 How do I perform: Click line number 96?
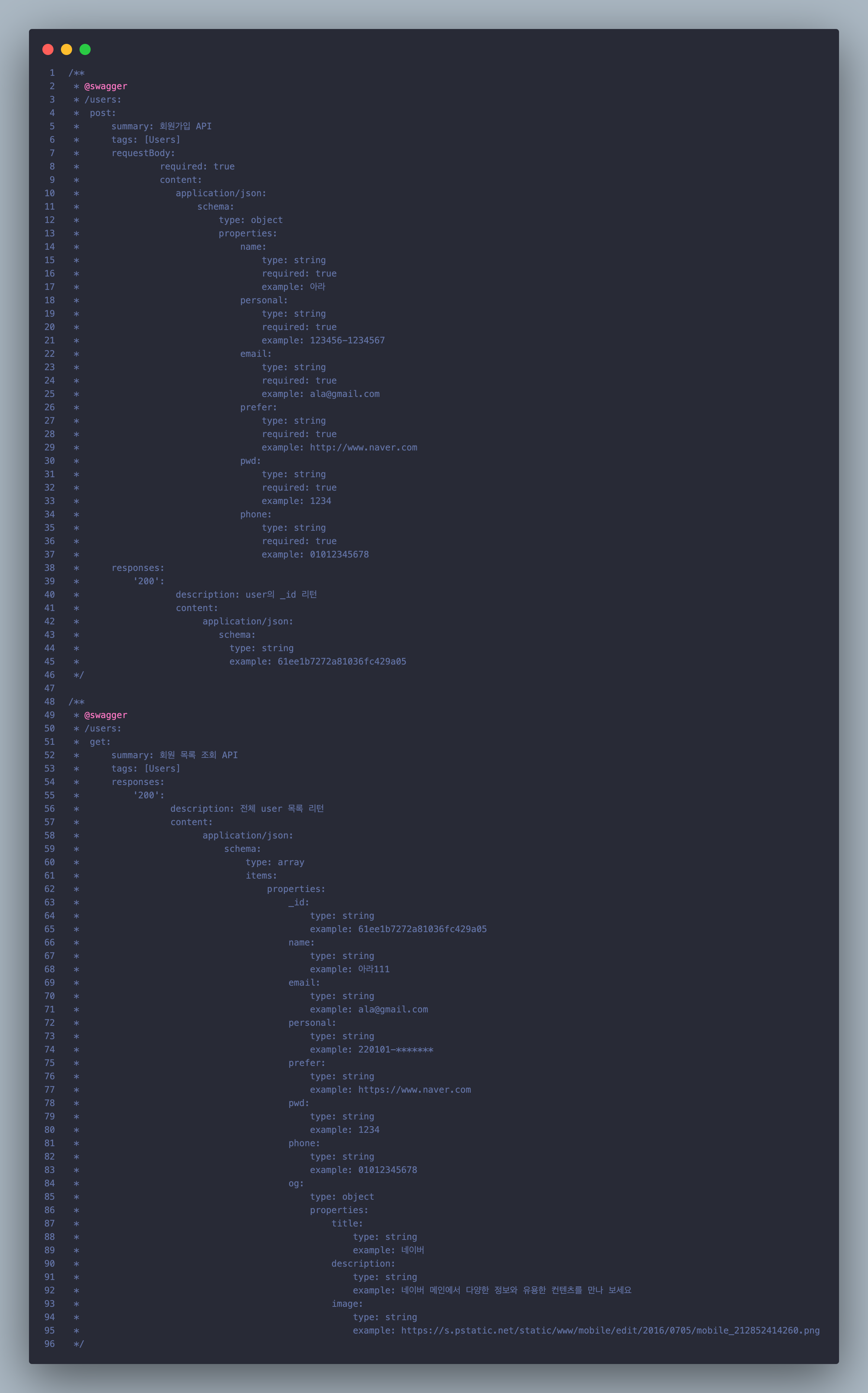click(50, 1344)
